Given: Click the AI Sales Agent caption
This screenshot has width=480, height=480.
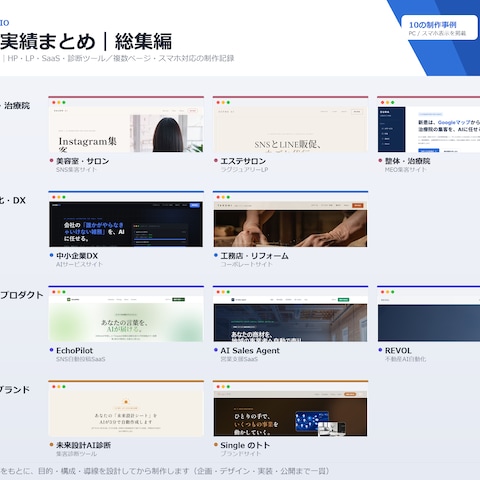Looking at the screenshot, I should click(250, 350).
